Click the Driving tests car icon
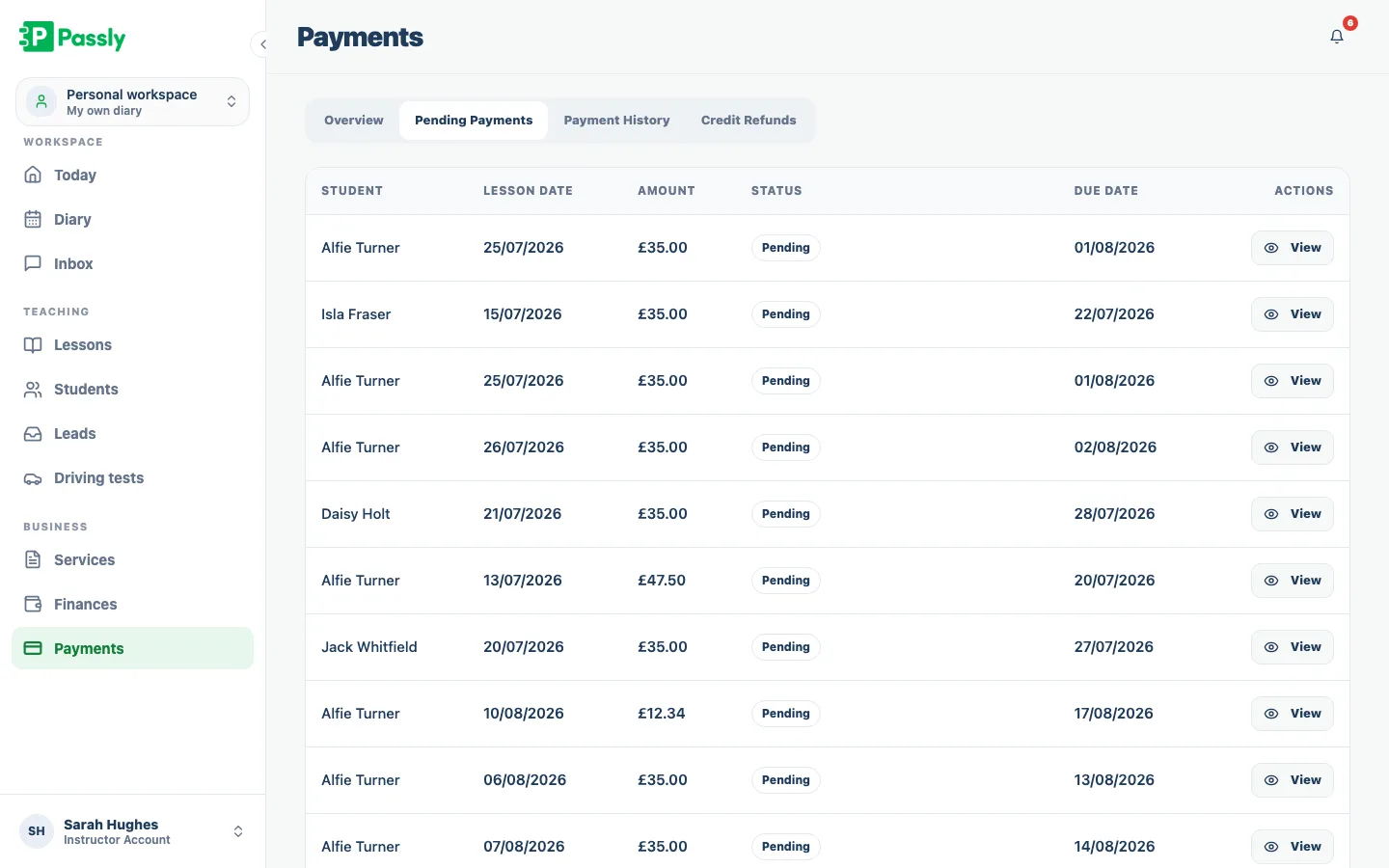 33,477
